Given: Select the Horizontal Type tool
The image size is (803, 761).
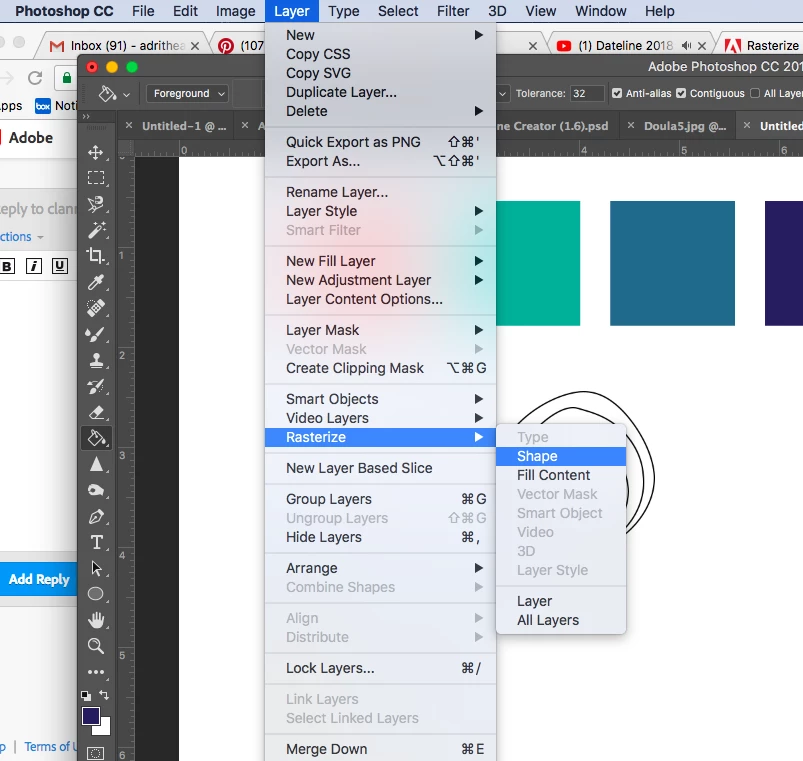Looking at the screenshot, I should (96, 542).
